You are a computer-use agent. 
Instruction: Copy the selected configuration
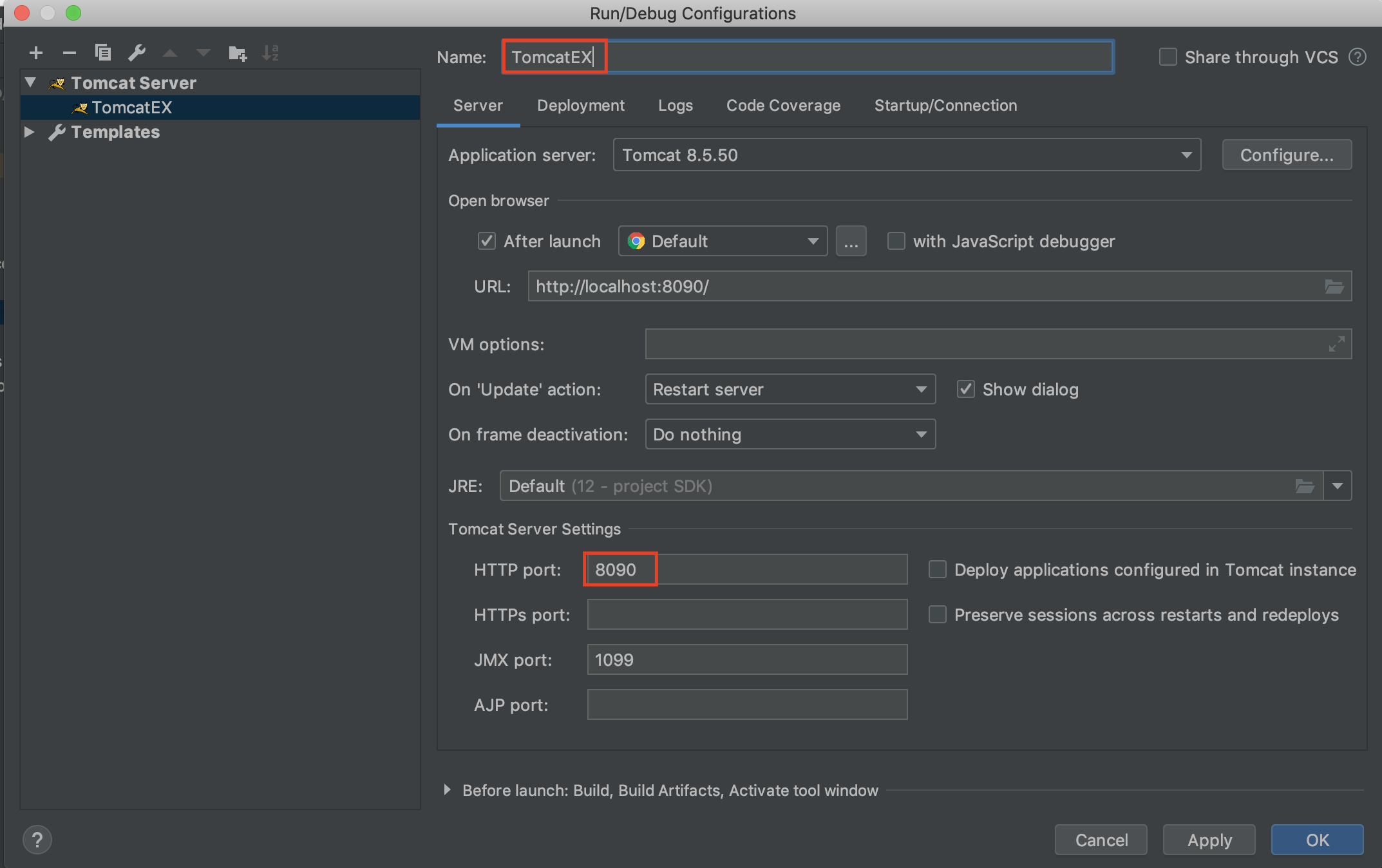click(x=103, y=53)
